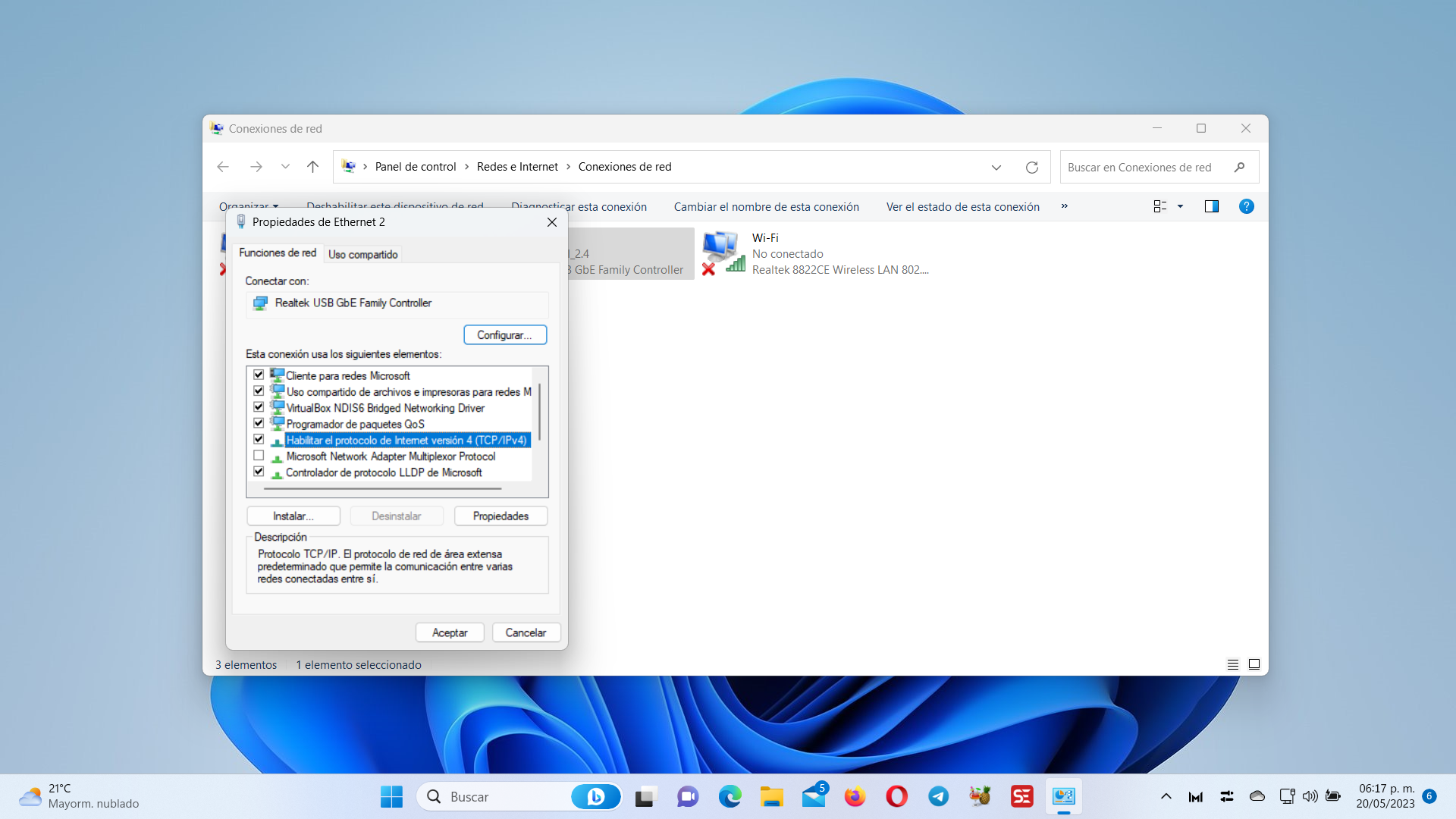The width and height of the screenshot is (1456, 819).
Task: Click the Telegram taskbar icon
Action: point(938,796)
